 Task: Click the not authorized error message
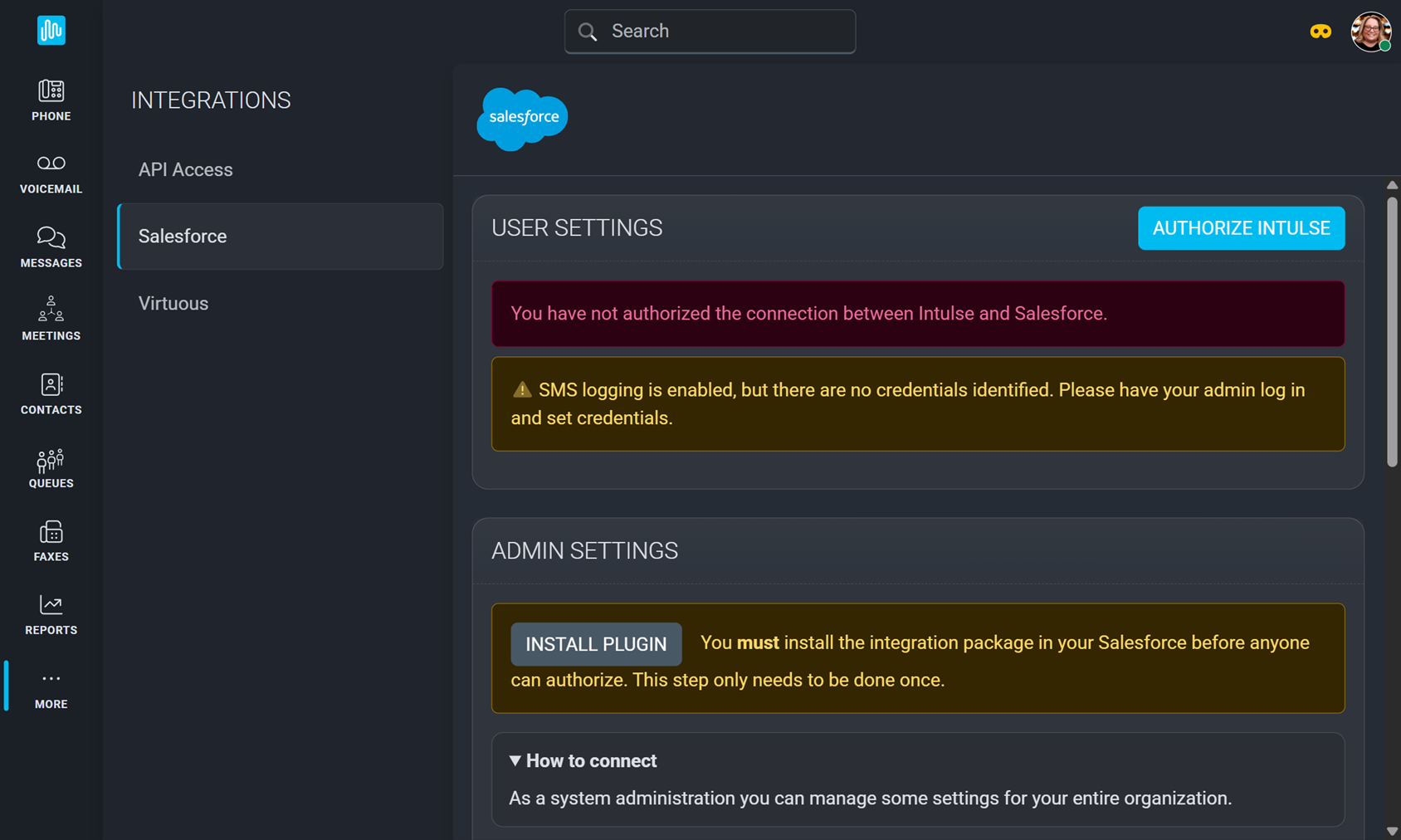click(918, 314)
